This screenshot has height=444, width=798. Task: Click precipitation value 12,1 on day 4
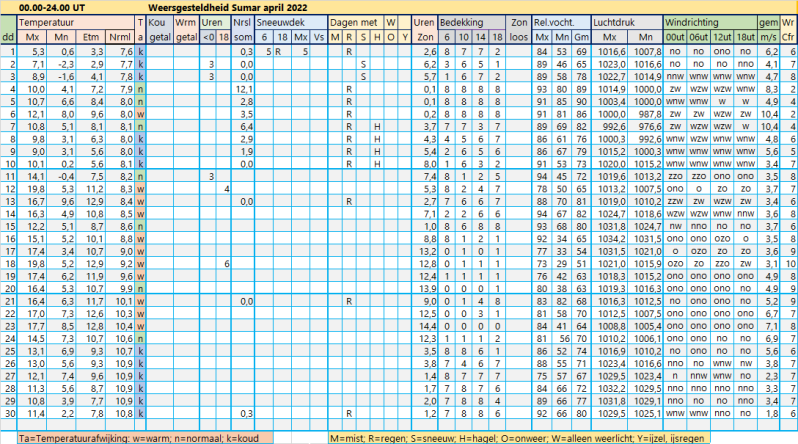(243, 89)
